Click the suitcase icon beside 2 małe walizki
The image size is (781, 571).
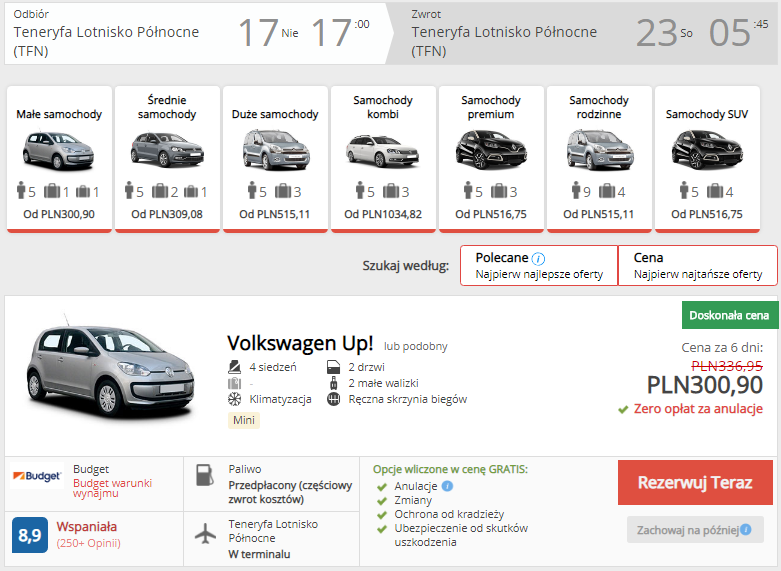(333, 383)
